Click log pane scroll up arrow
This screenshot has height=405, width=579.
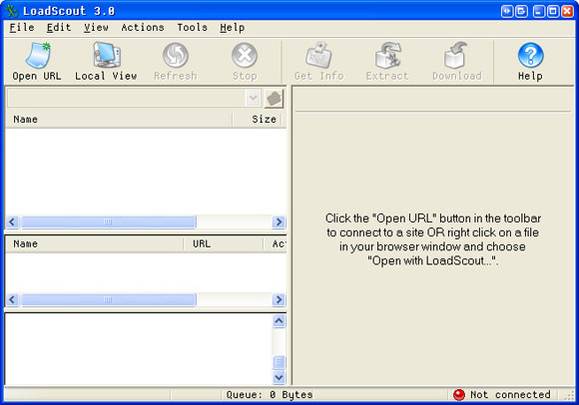coord(279,321)
